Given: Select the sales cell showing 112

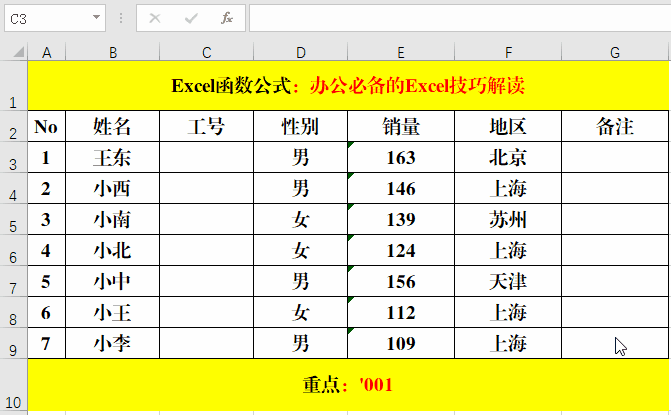Looking at the screenshot, I should (x=401, y=312).
